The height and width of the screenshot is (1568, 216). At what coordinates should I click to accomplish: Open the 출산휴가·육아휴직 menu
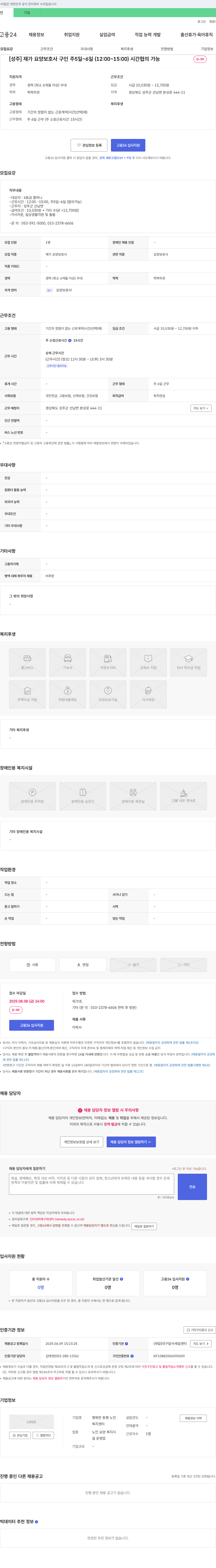(x=196, y=35)
